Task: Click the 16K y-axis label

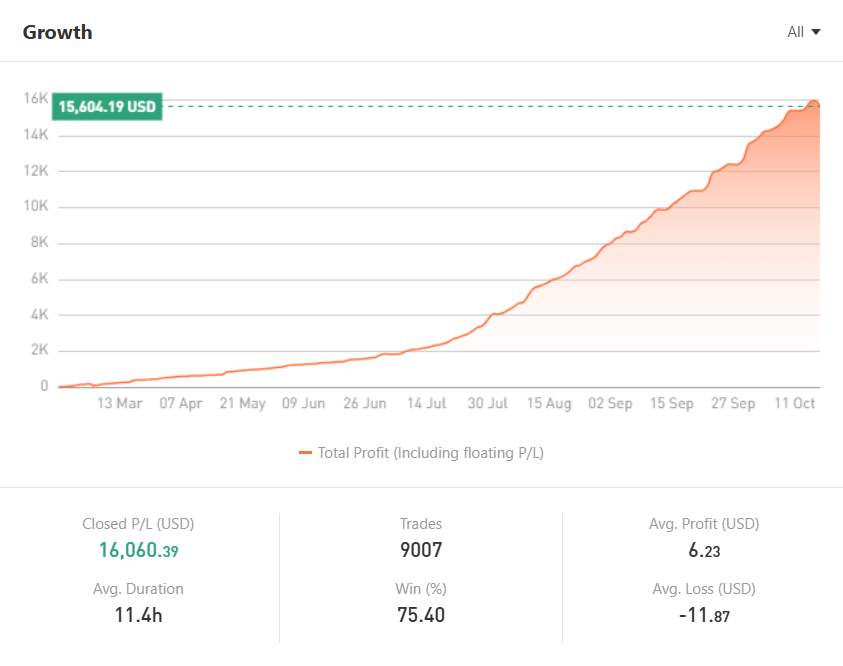Action: pos(36,99)
